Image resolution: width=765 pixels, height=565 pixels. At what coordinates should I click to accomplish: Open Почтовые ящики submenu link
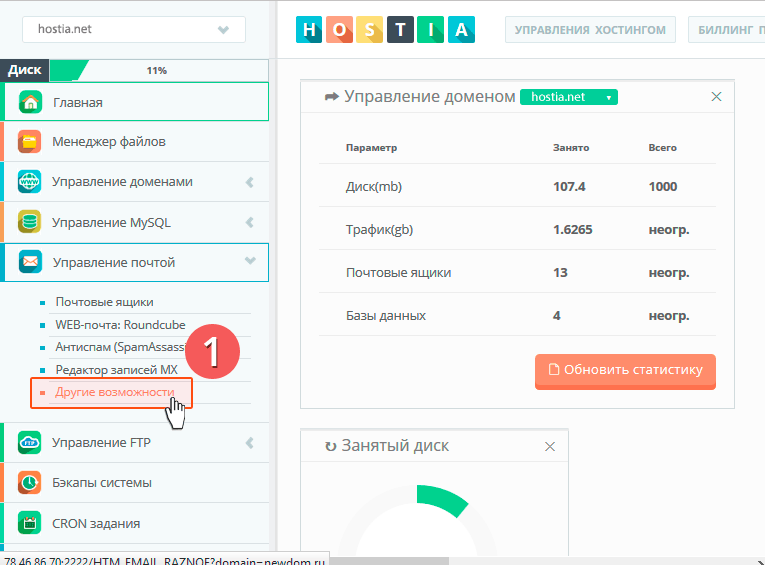point(104,302)
